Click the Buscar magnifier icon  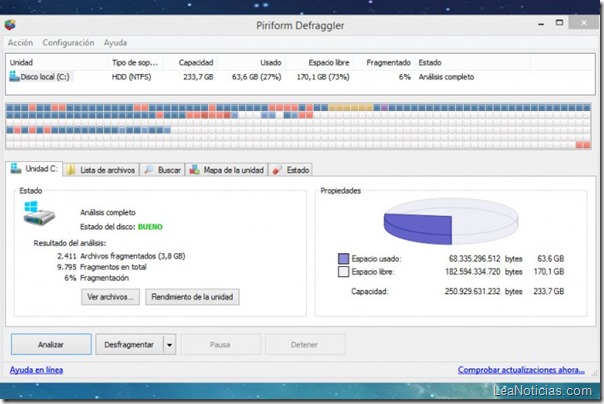click(149, 170)
